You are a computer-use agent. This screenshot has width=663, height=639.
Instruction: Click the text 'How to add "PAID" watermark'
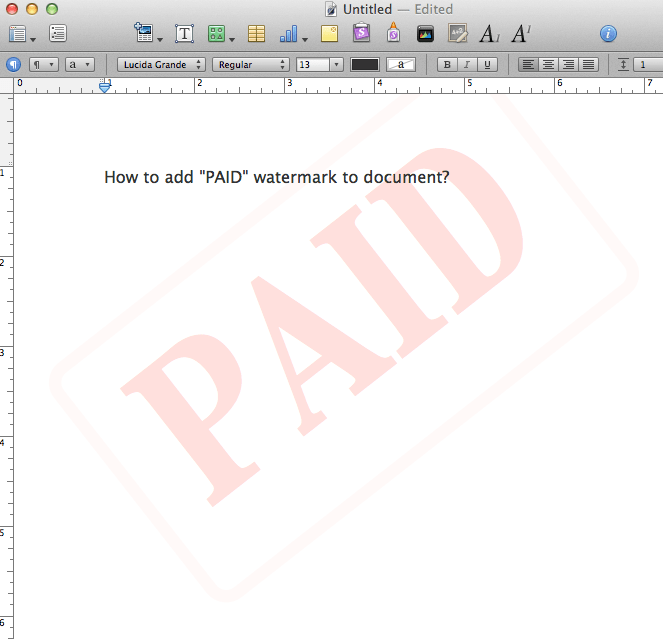[x=220, y=177]
